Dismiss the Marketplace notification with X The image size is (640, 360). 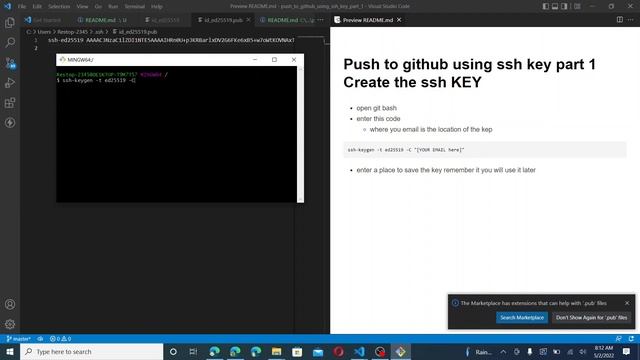[x=627, y=303]
